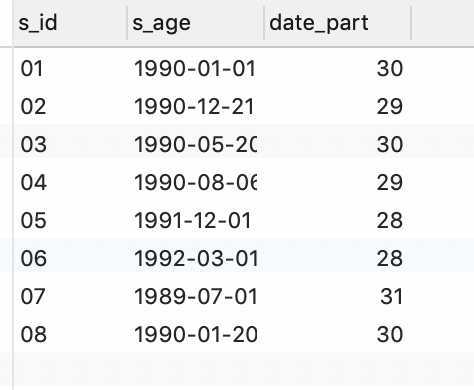
Task: Select the cell with date 1990-12-21
Action: pyautogui.click(x=195, y=107)
